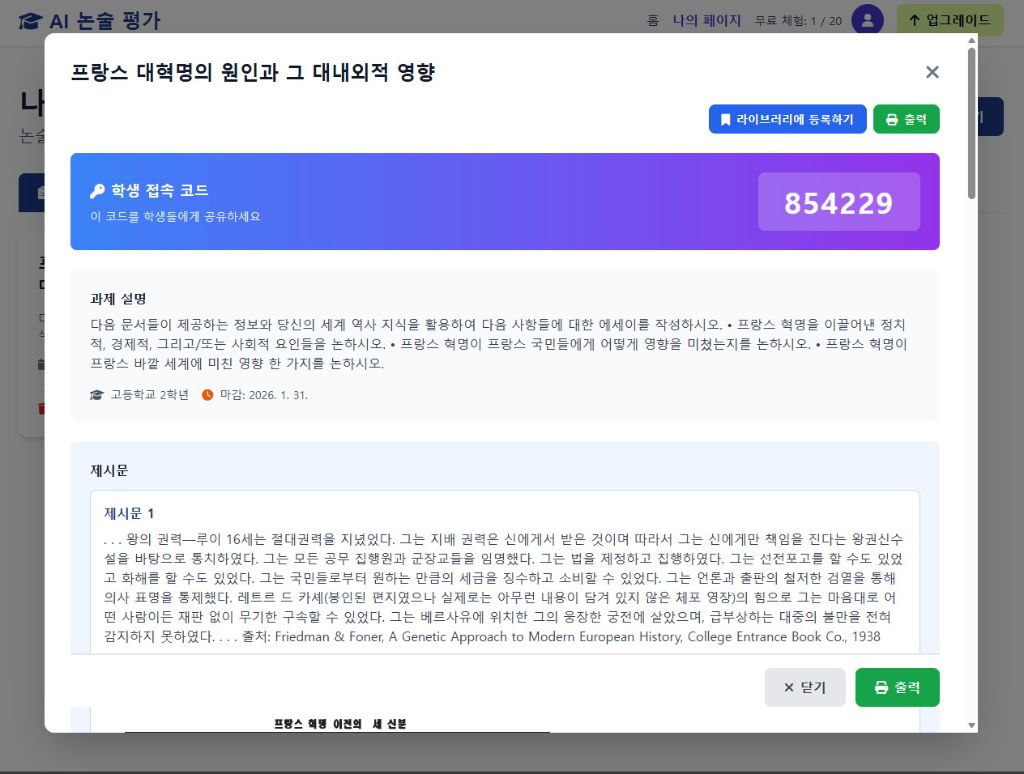1024x774 pixels.
Task: Click the upward arrow icon on 업그레이드 button
Action: (916, 20)
